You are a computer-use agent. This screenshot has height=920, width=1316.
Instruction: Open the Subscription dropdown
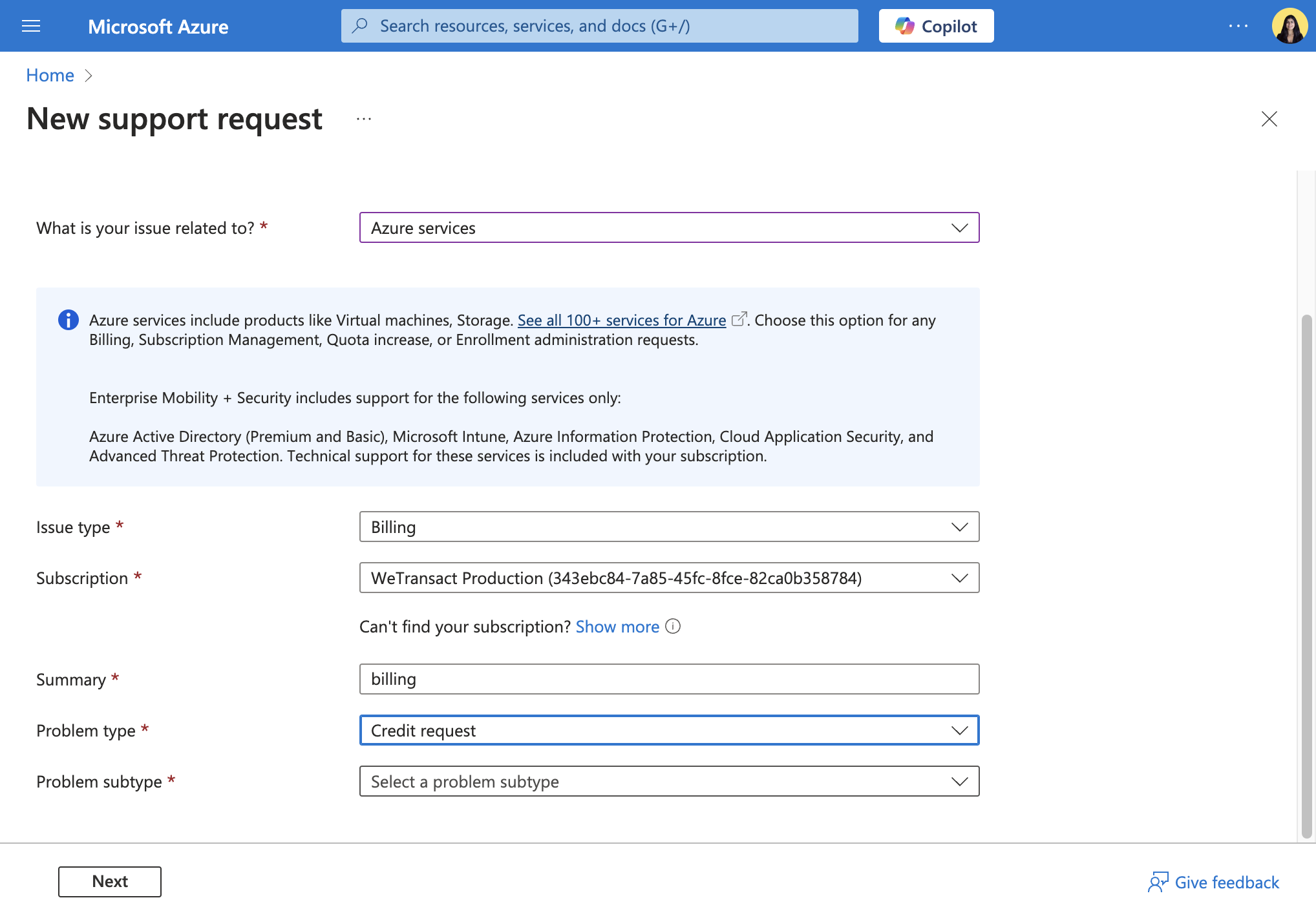669,578
